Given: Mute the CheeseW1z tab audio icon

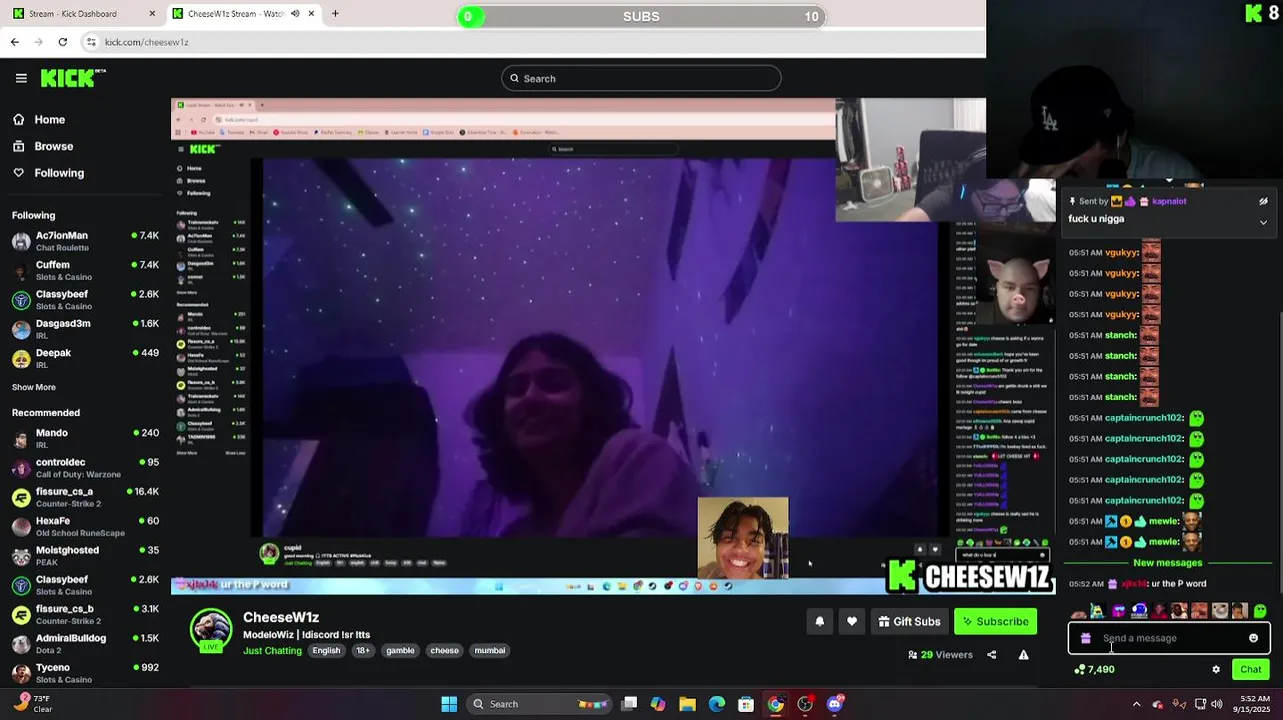Looking at the screenshot, I should (295, 14).
